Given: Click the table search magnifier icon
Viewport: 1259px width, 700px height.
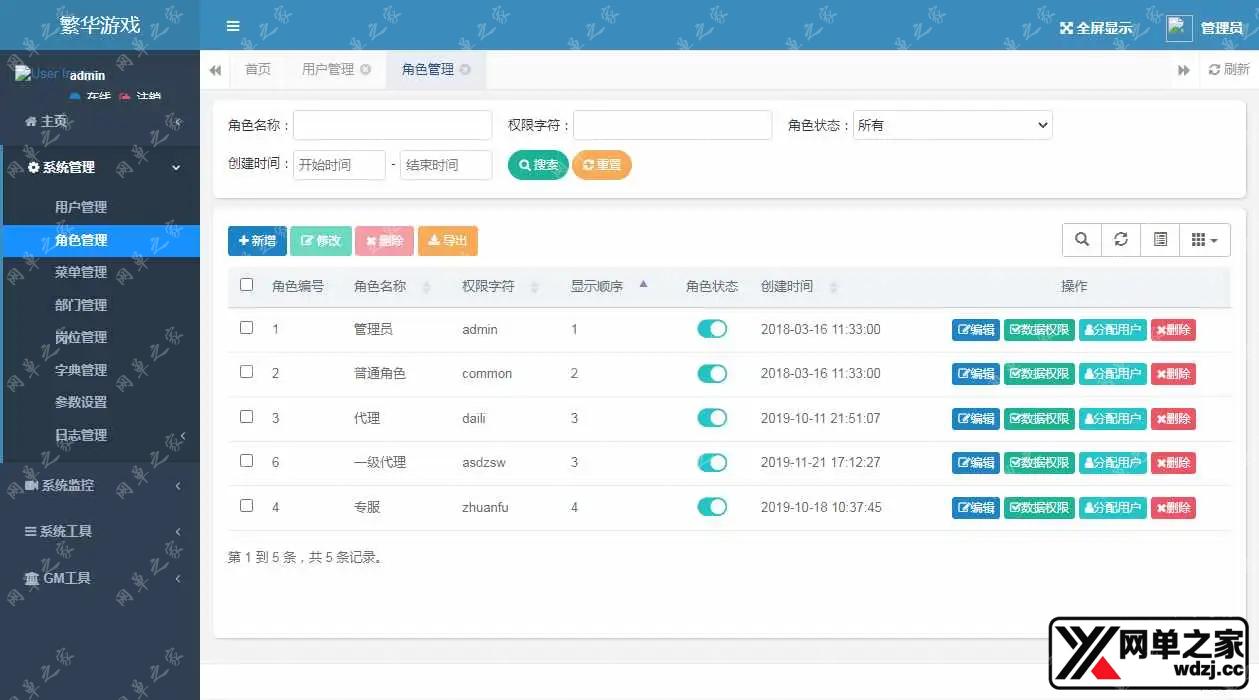Looking at the screenshot, I should [1082, 240].
